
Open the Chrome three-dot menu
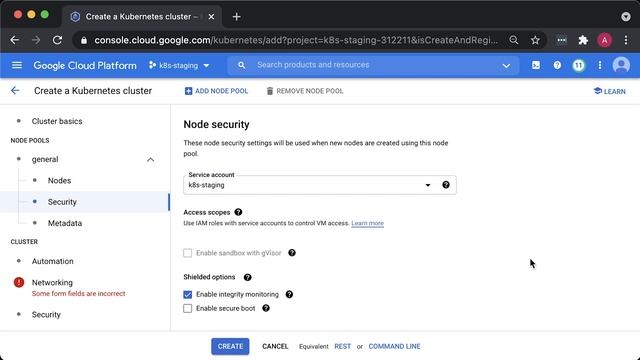626,40
